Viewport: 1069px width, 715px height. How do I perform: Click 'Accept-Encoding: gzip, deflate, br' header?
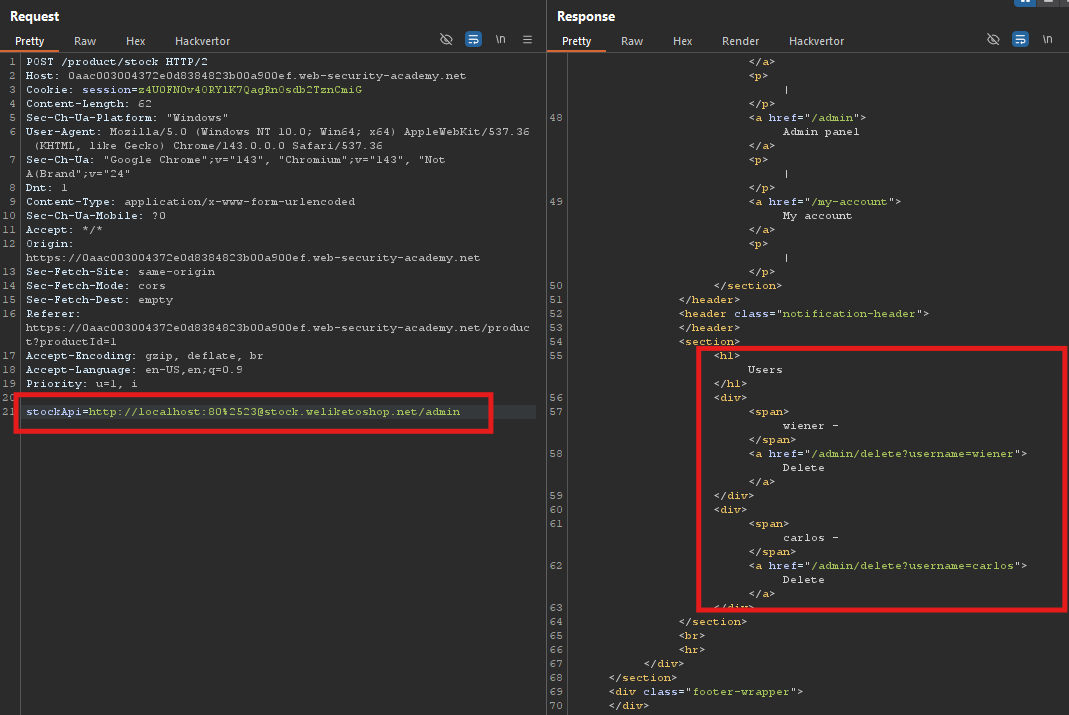(x=145, y=356)
